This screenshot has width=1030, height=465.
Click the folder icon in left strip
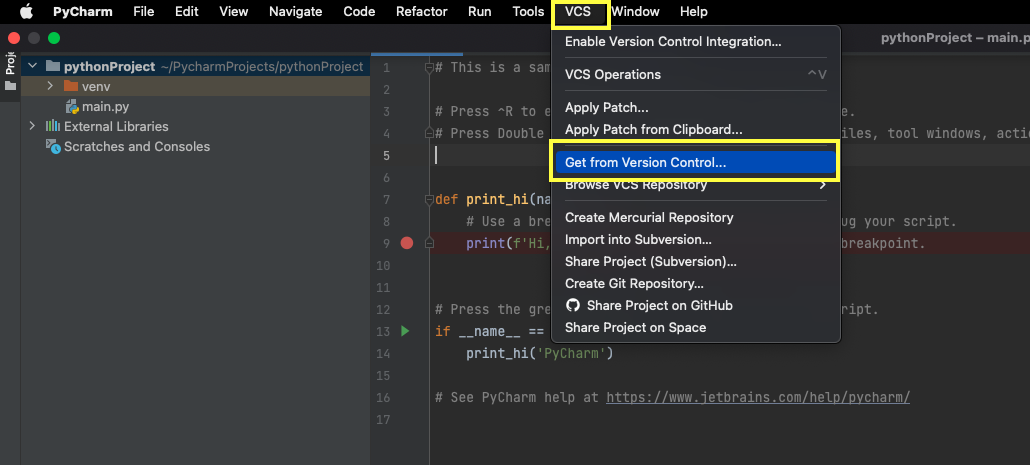pos(10,86)
